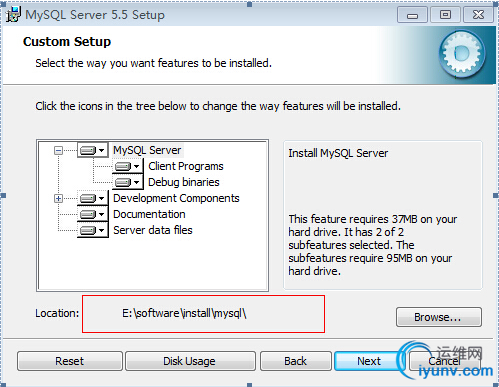Click the Reset button
The image size is (499, 387).
tap(70, 361)
